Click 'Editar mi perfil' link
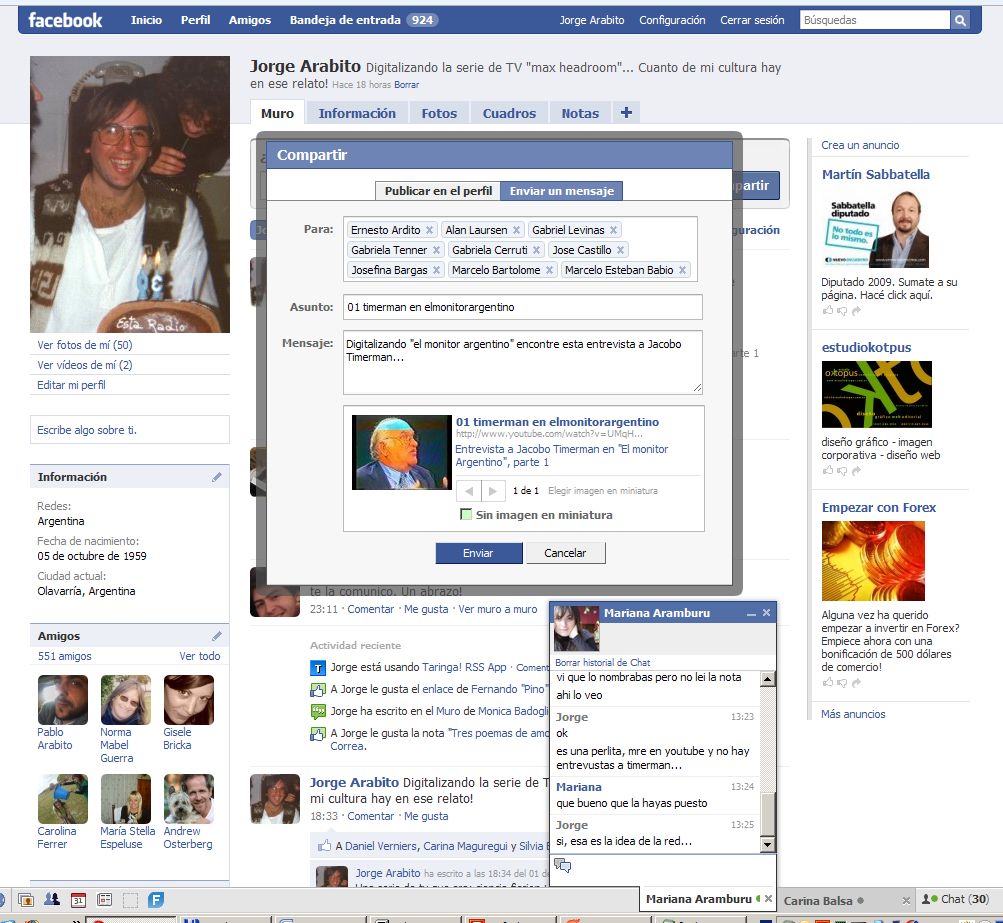Screen dimensions: 1003x923 pos(71,385)
